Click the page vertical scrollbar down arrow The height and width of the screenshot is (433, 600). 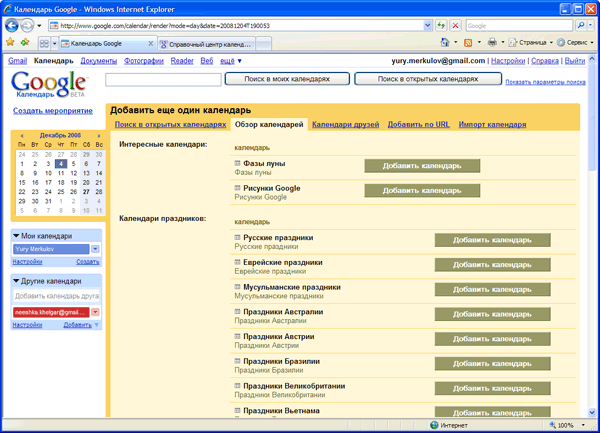click(592, 413)
